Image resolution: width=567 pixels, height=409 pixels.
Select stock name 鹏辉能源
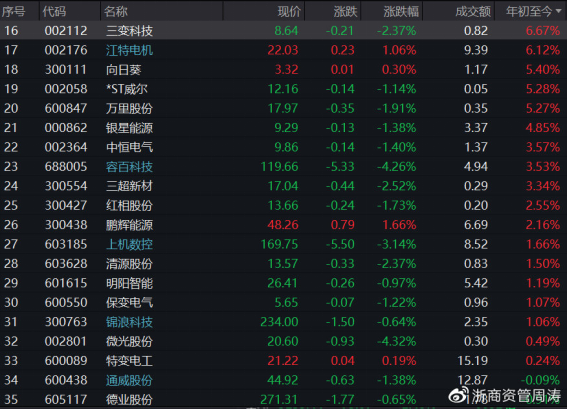point(129,225)
